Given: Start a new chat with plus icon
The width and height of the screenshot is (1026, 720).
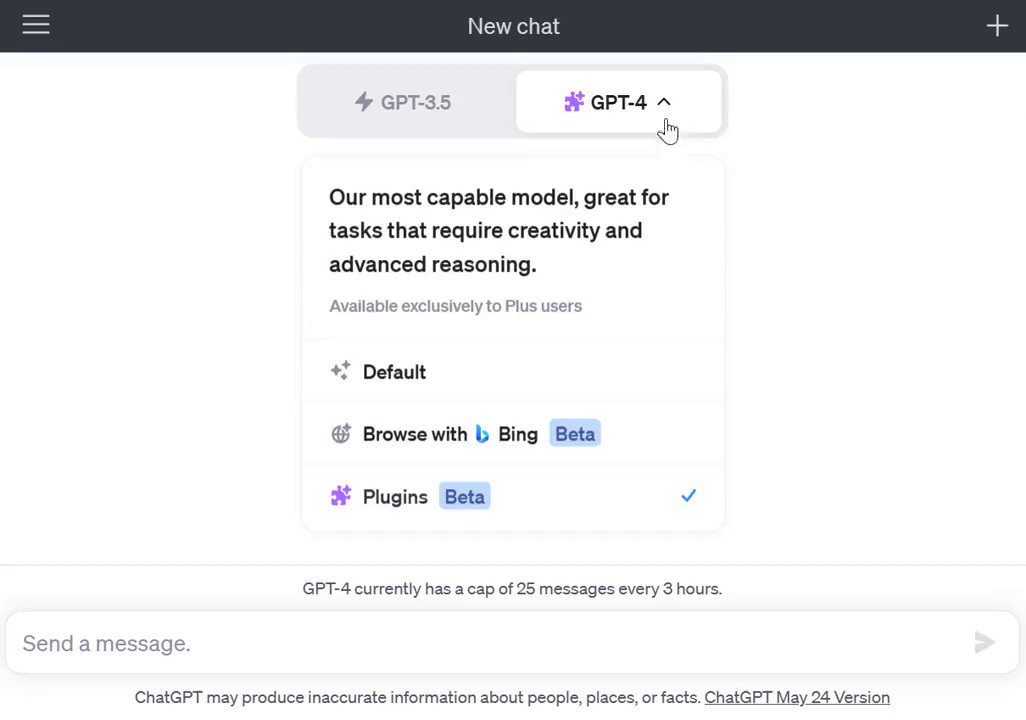Looking at the screenshot, I should click(997, 26).
